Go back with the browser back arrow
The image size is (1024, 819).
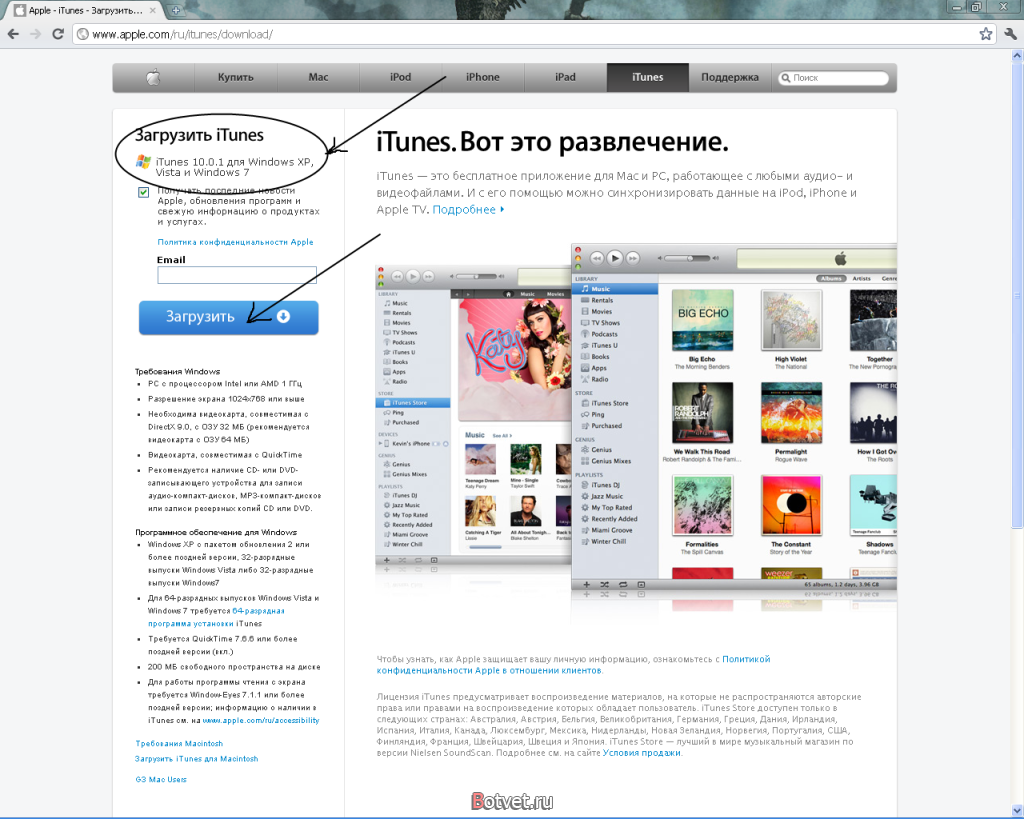[x=13, y=34]
